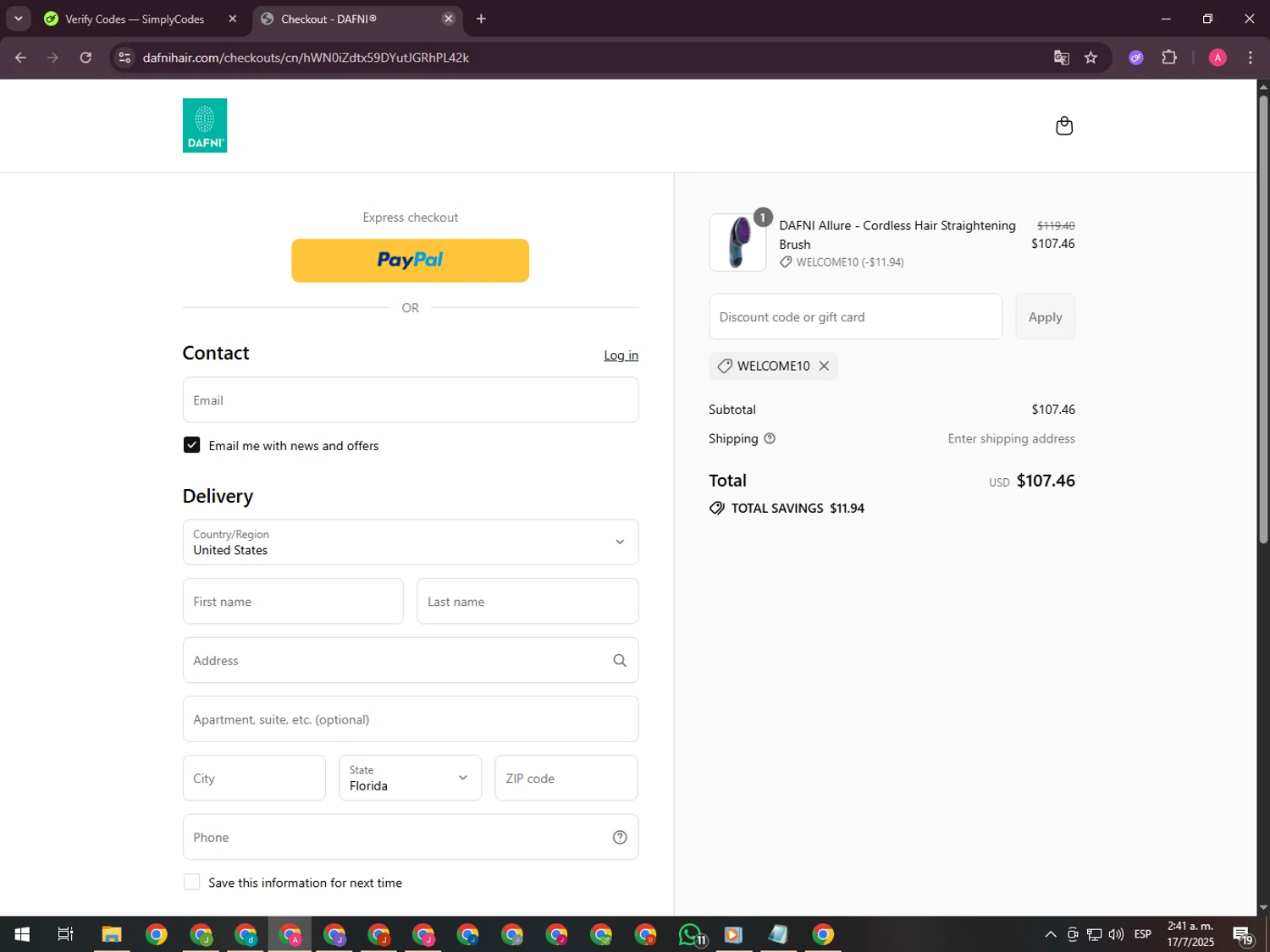Screen dimensions: 1270x952
Task: Click the Address input field
Action: click(411, 660)
